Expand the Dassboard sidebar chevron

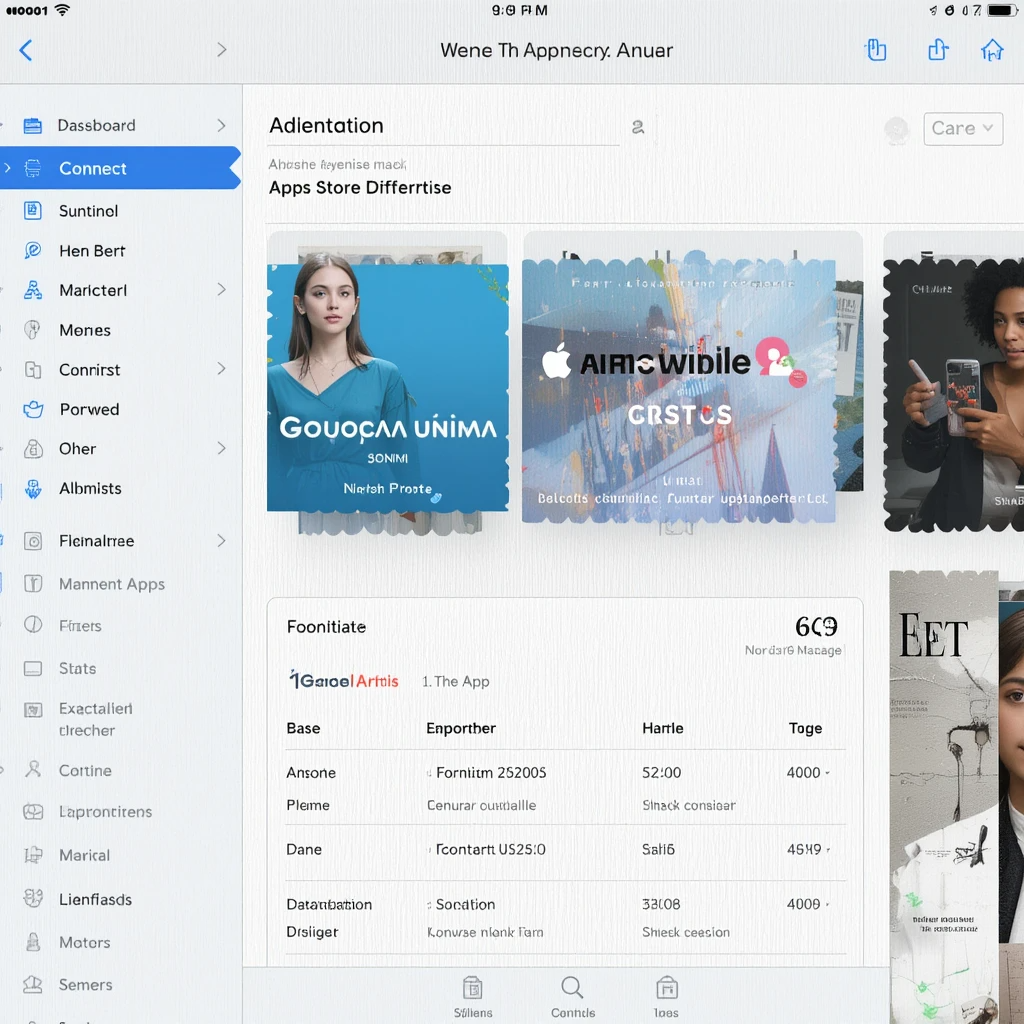pyautogui.click(x=221, y=126)
